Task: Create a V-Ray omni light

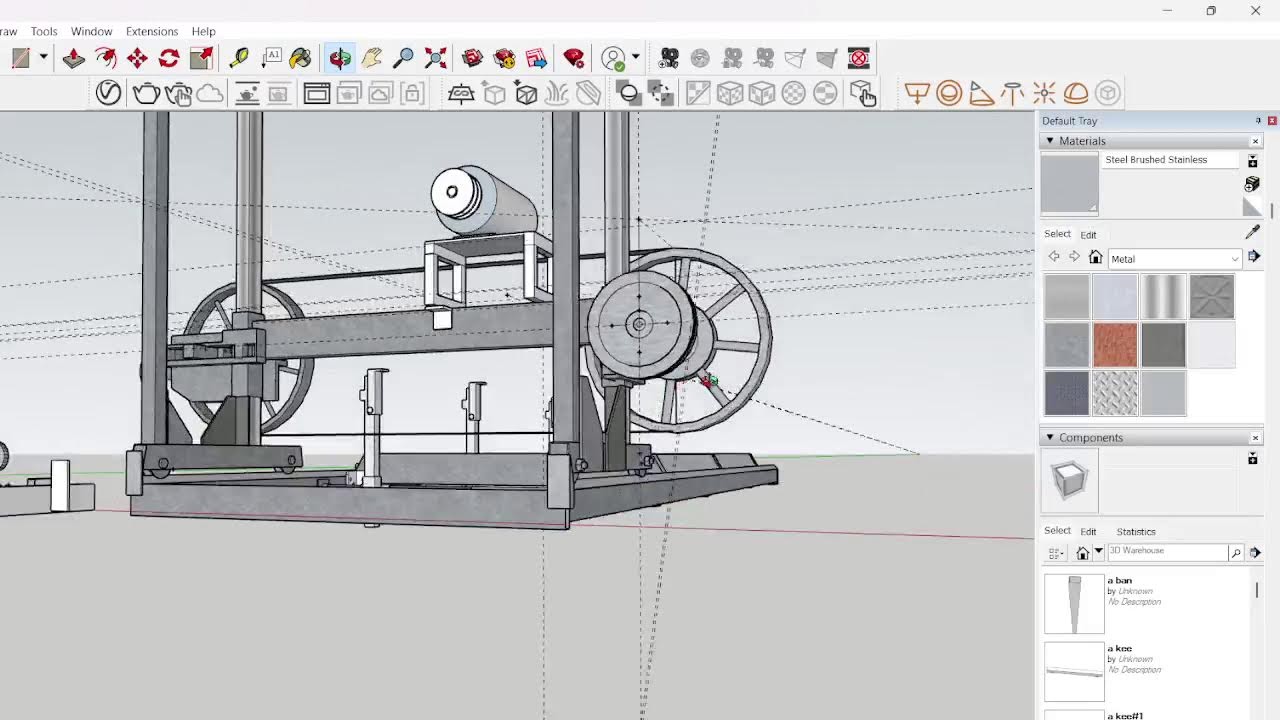Action: click(x=1044, y=93)
